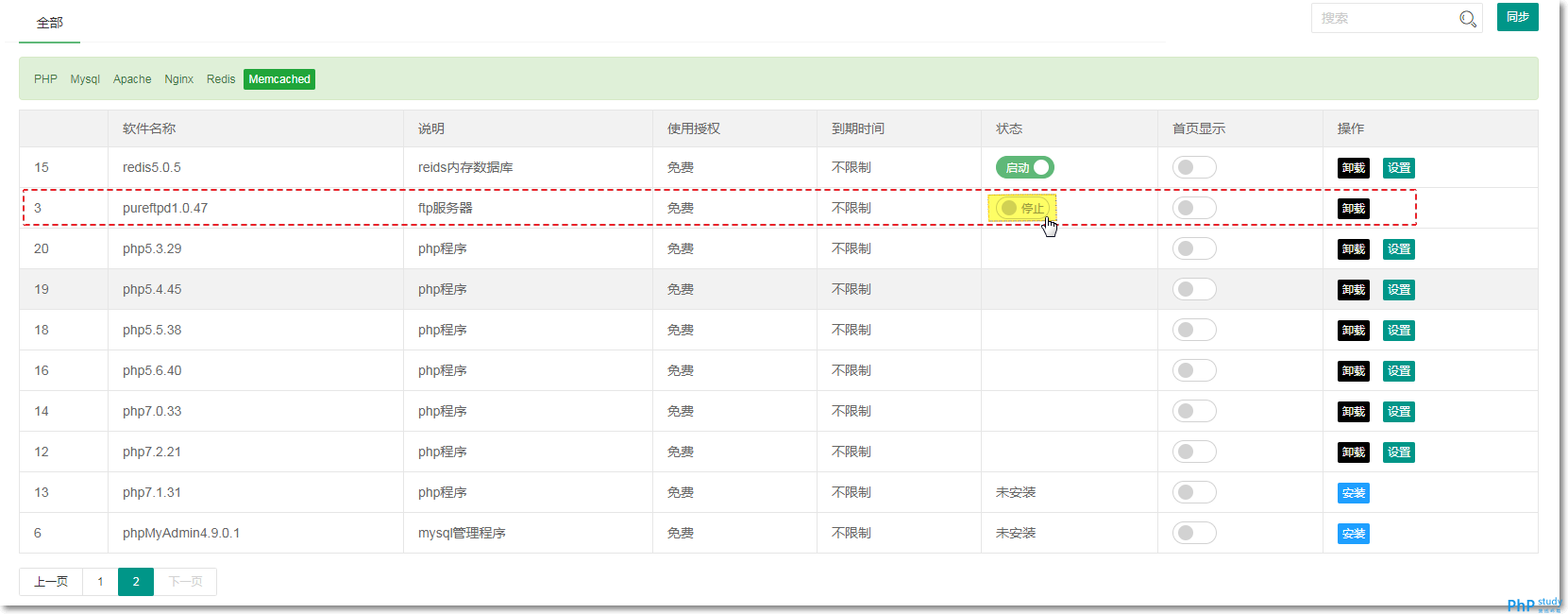The width and height of the screenshot is (1568, 614).
Task: Uninstall php5.3.29
Action: click(1353, 249)
